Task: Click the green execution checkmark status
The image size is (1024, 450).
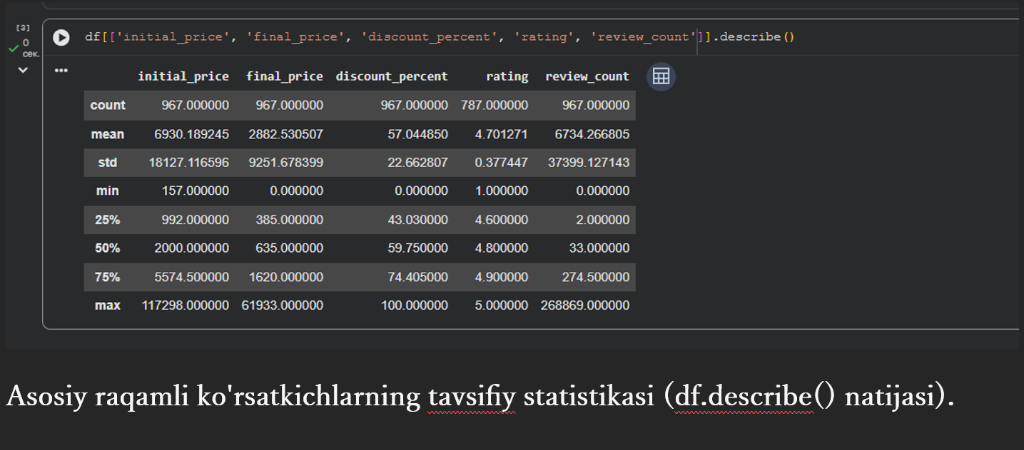Action: tap(12, 48)
